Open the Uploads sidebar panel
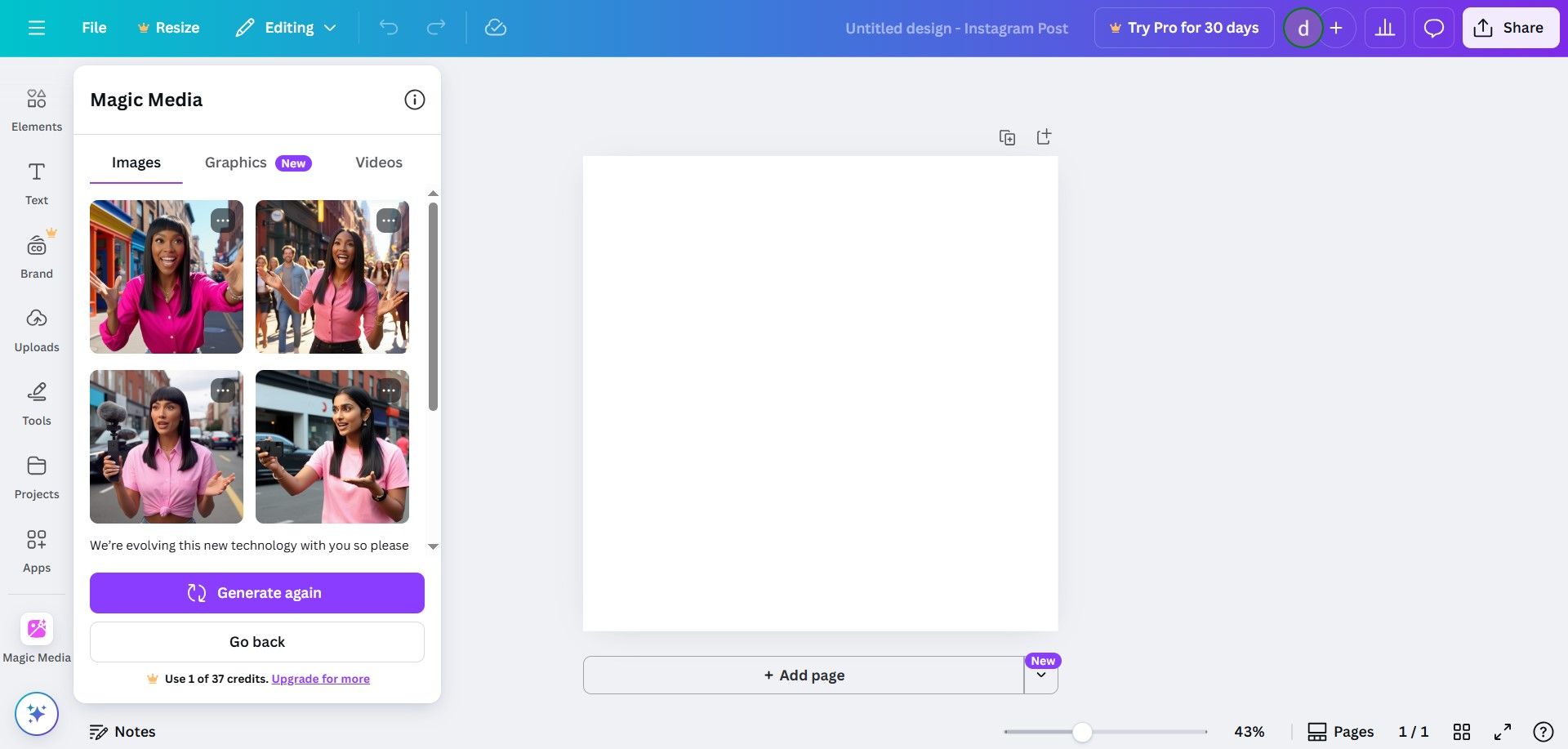Image resolution: width=1568 pixels, height=749 pixels. click(x=37, y=331)
